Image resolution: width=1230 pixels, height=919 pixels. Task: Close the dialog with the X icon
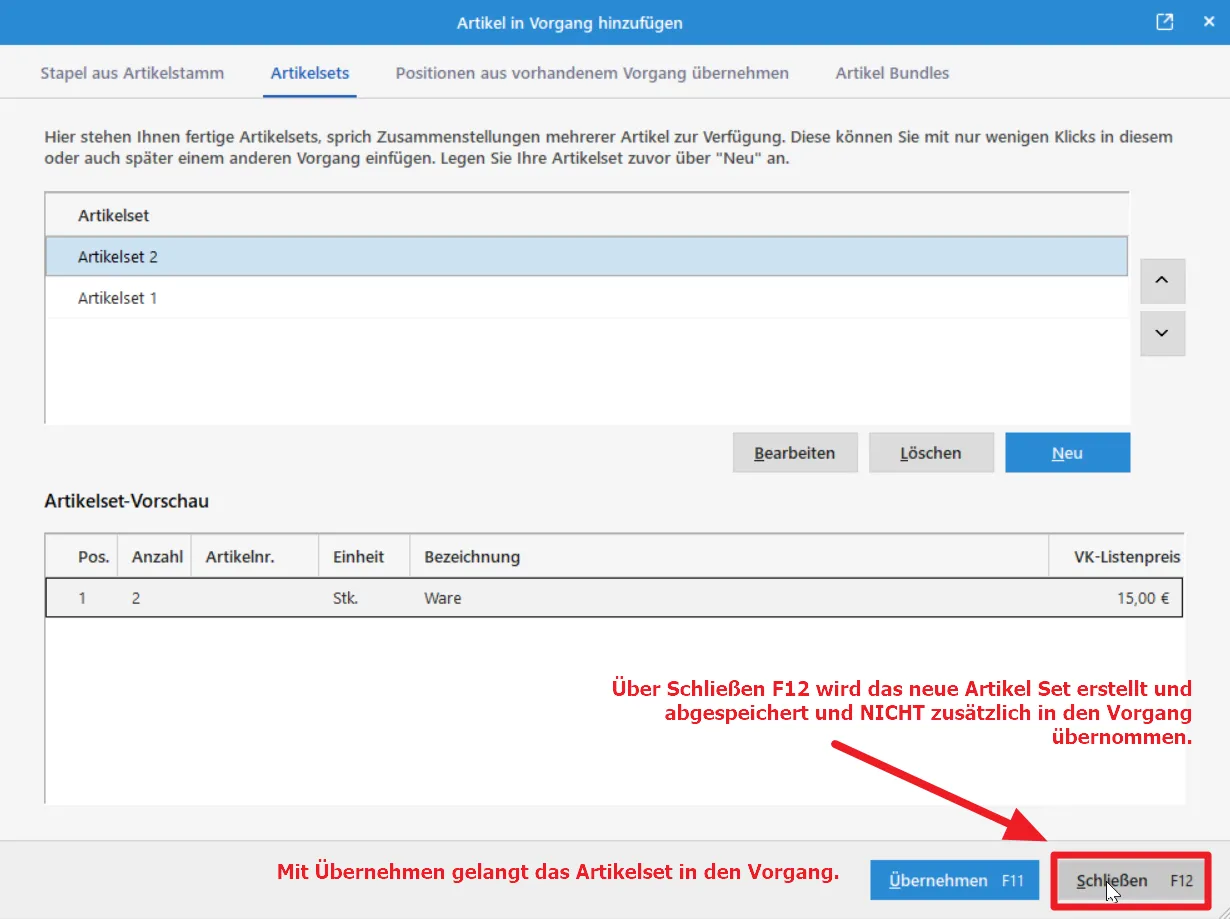coord(1208,22)
